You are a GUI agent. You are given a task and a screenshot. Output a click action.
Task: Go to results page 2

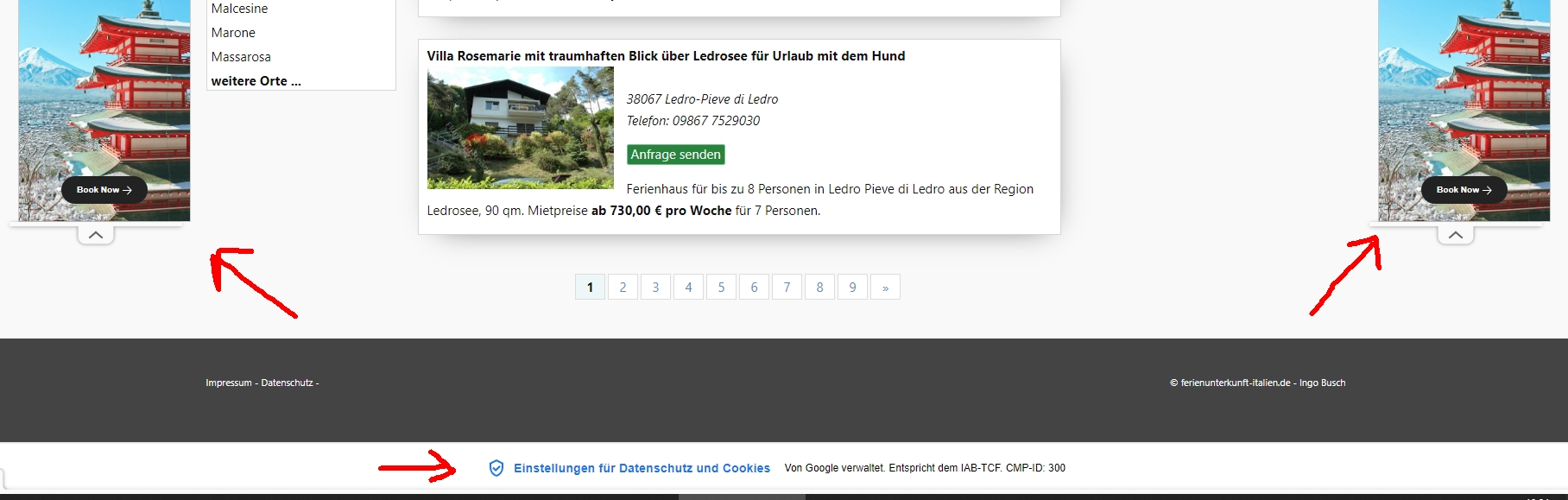click(x=623, y=288)
